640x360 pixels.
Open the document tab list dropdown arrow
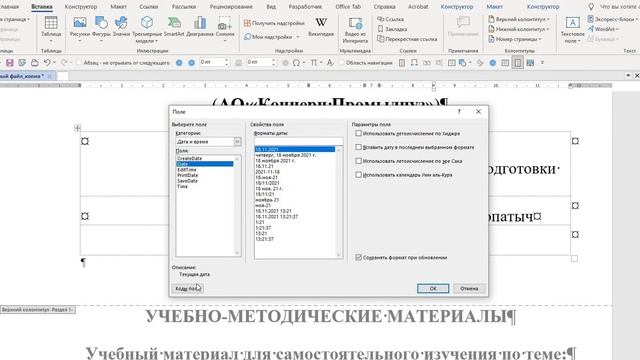(x=628, y=76)
